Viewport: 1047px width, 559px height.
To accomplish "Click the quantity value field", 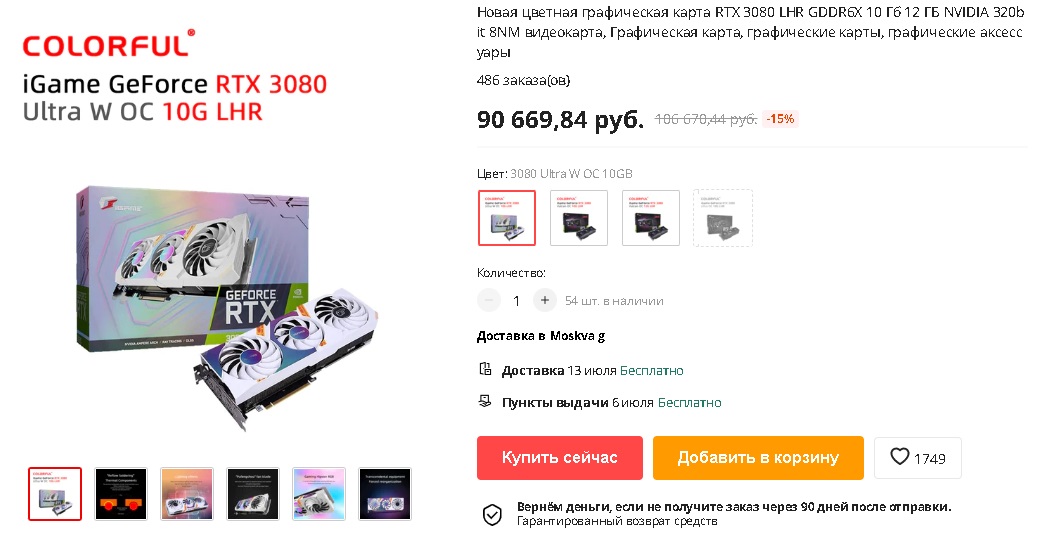I will click(516, 301).
